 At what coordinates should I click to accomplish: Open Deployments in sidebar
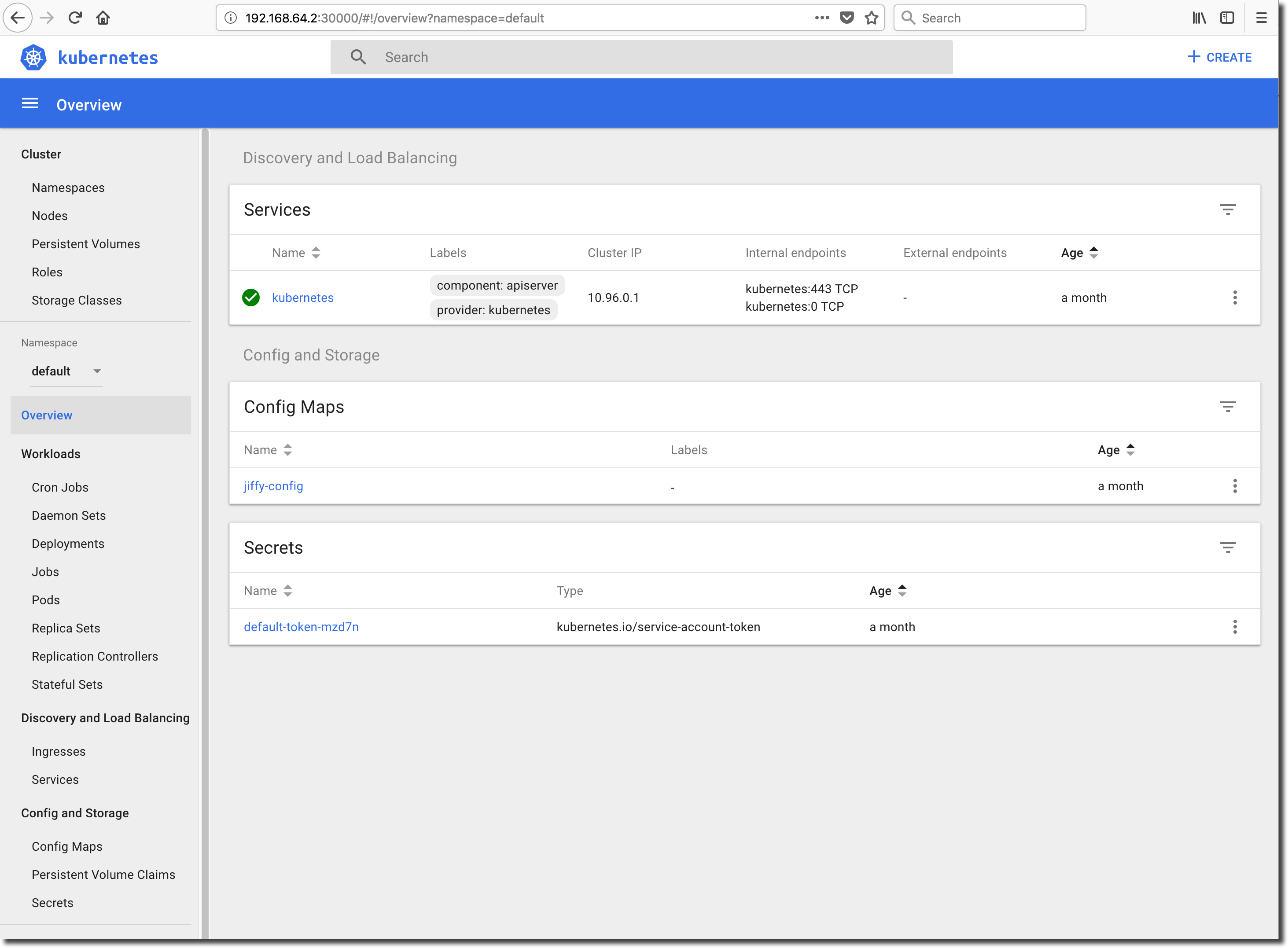[x=68, y=544]
